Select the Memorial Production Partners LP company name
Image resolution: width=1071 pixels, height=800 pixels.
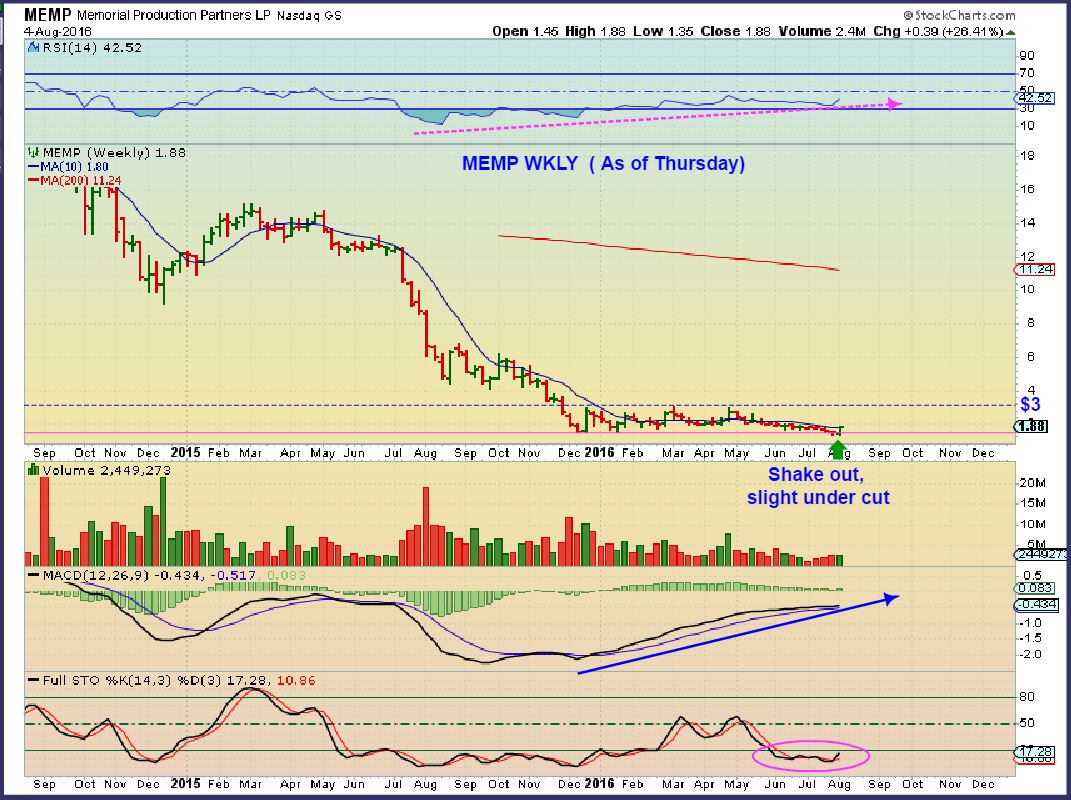click(x=174, y=15)
